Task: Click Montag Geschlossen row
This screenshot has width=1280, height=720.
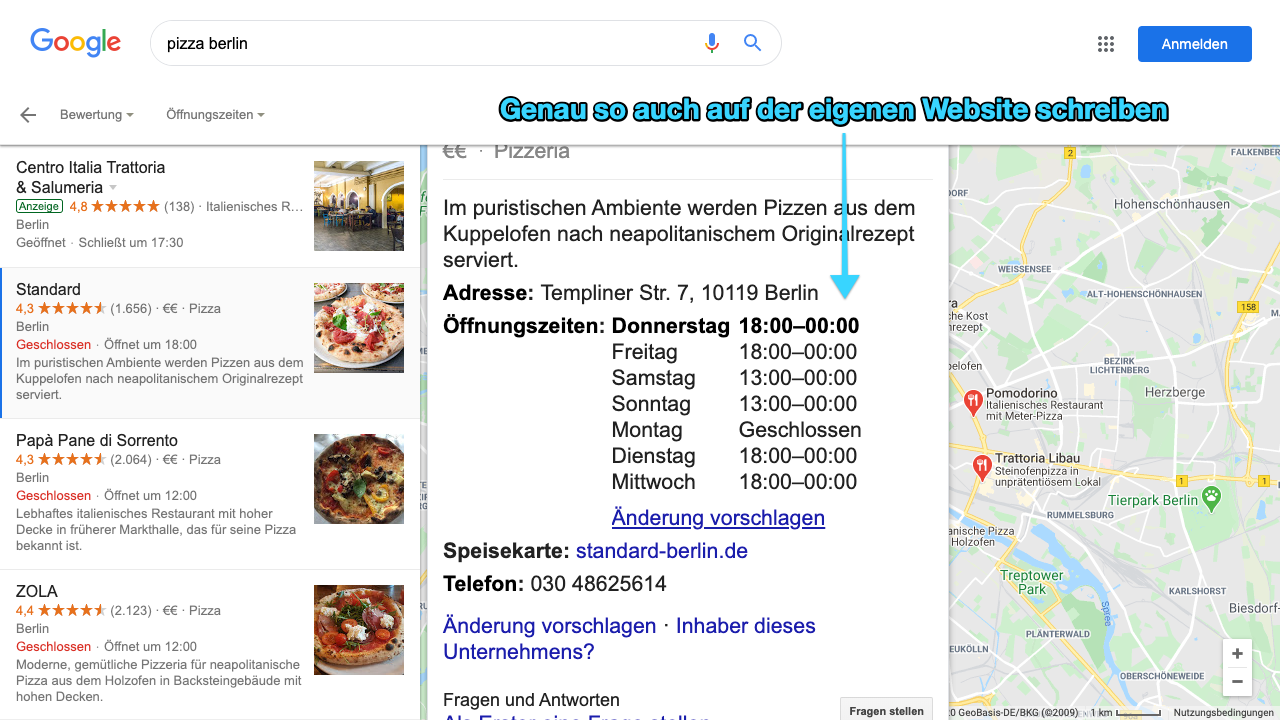Action: point(736,430)
